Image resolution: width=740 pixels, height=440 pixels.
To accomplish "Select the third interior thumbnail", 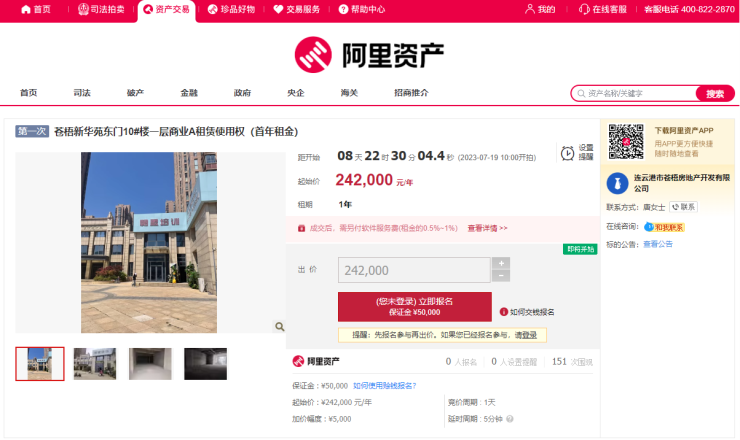I will tap(150, 364).
